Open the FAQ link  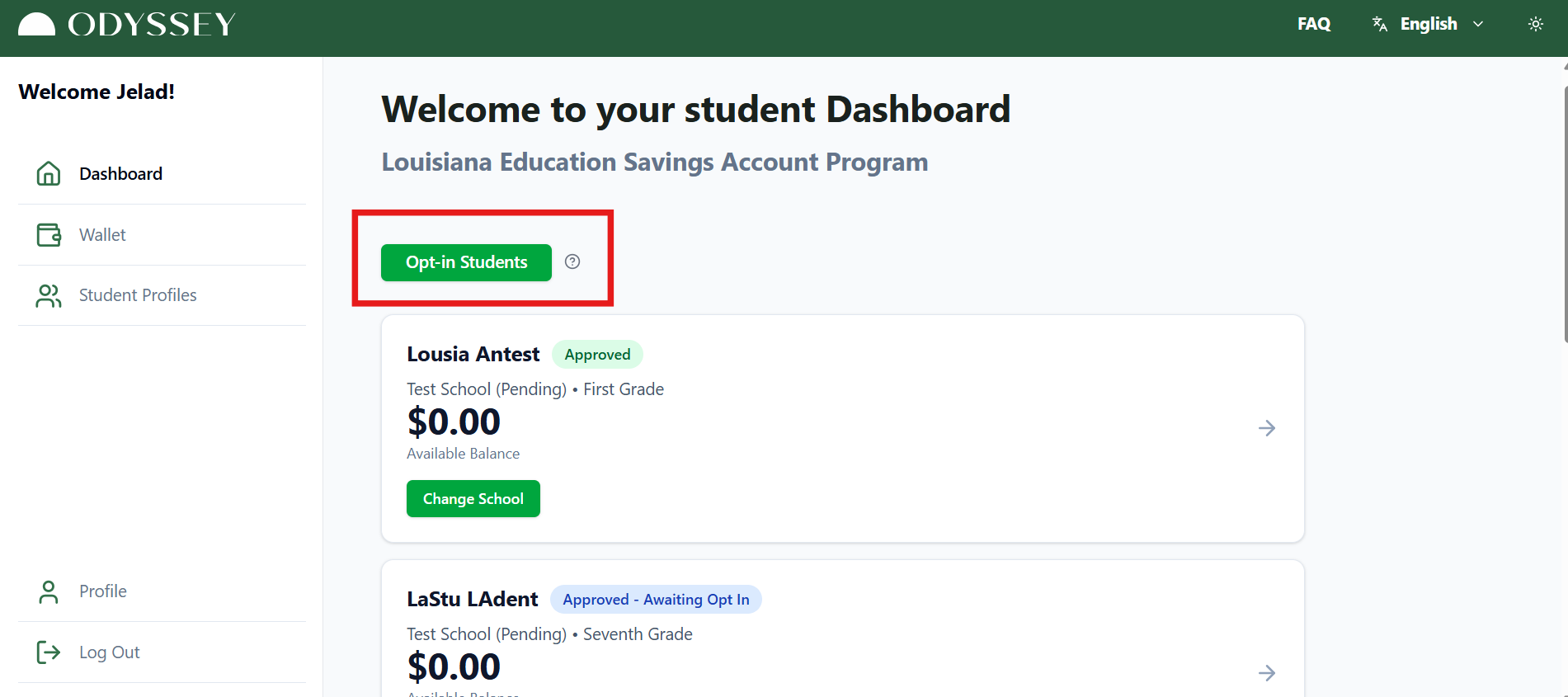pyautogui.click(x=1314, y=24)
